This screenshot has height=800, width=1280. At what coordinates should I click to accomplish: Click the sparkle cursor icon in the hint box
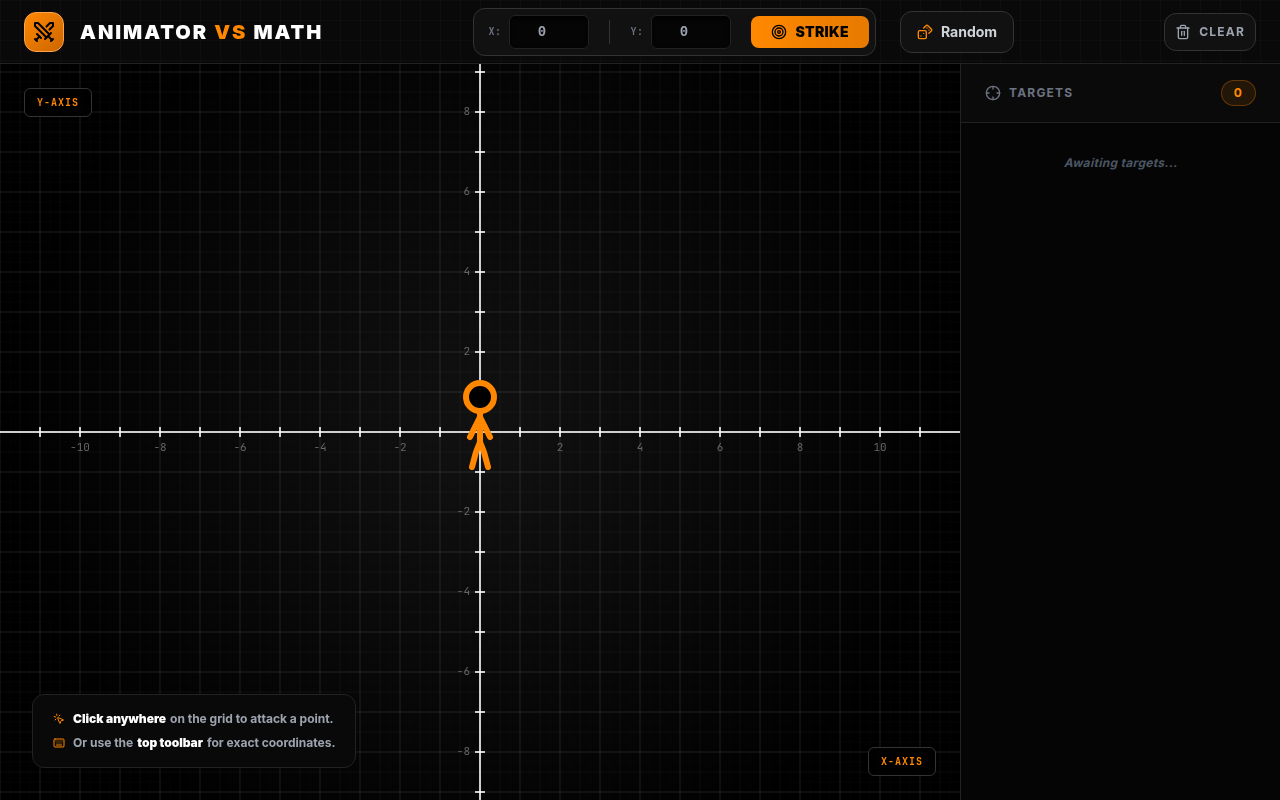59,719
